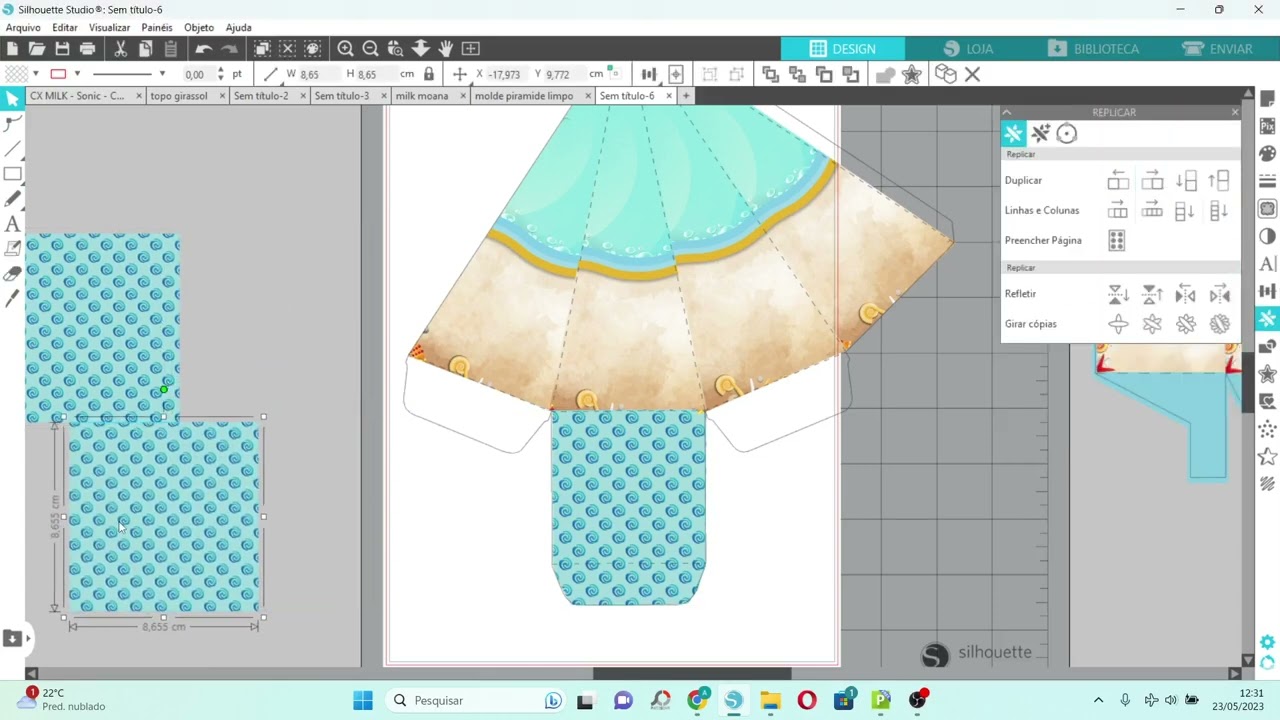This screenshot has height=720, width=1280.
Task: Open a file using the folder icon
Action: (x=37, y=48)
